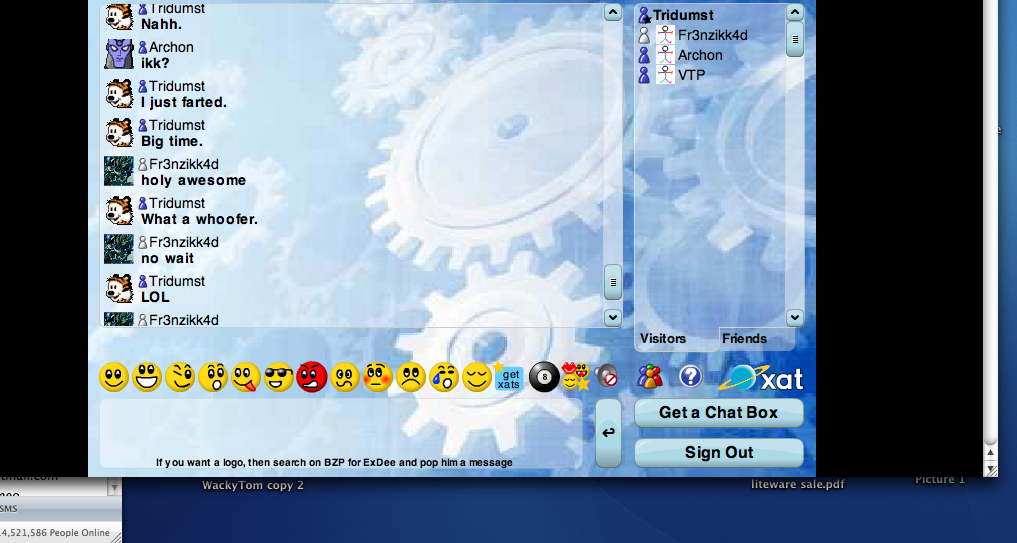Click Archon's avatar beside the ikk? message
This screenshot has height=543, width=1017.
(x=119, y=54)
